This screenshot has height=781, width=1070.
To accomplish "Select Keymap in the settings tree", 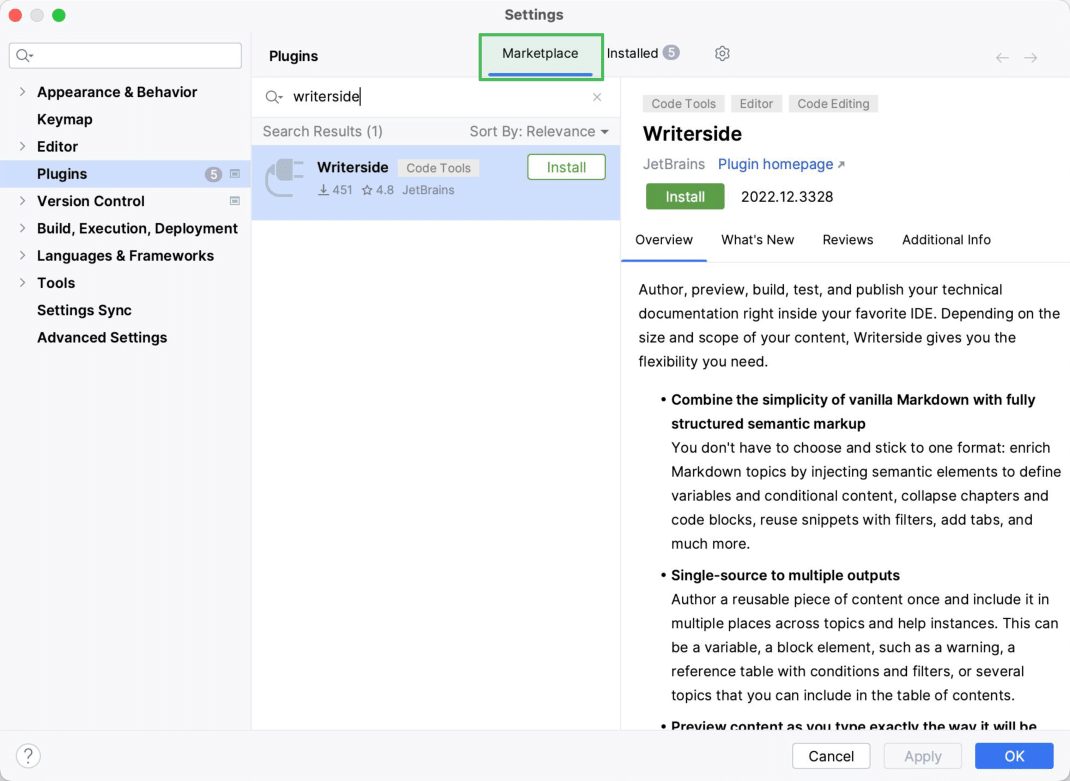I will click(x=65, y=119).
